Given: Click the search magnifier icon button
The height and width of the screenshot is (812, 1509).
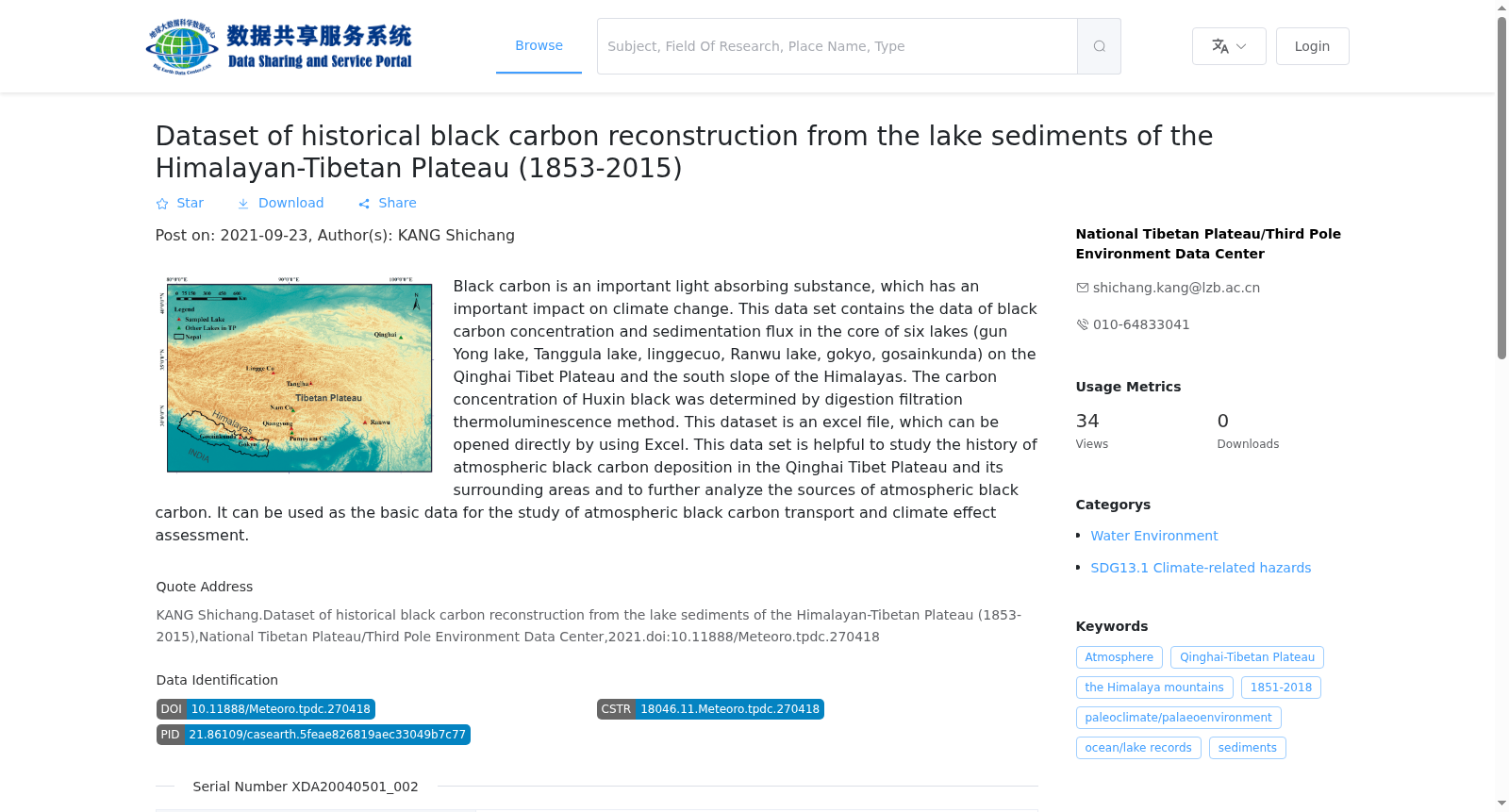Looking at the screenshot, I should 1099,46.
